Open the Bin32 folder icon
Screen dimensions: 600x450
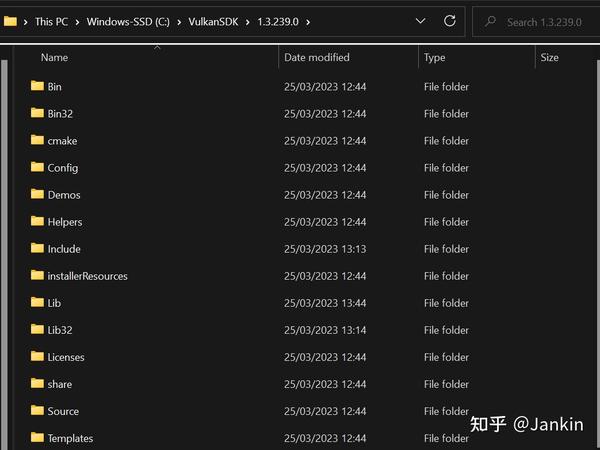click(x=37, y=113)
